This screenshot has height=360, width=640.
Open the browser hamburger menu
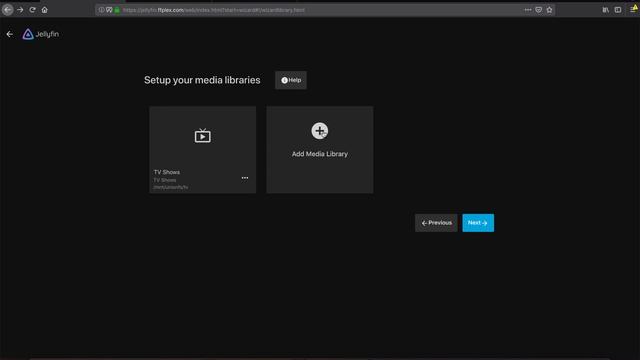(x=634, y=9)
